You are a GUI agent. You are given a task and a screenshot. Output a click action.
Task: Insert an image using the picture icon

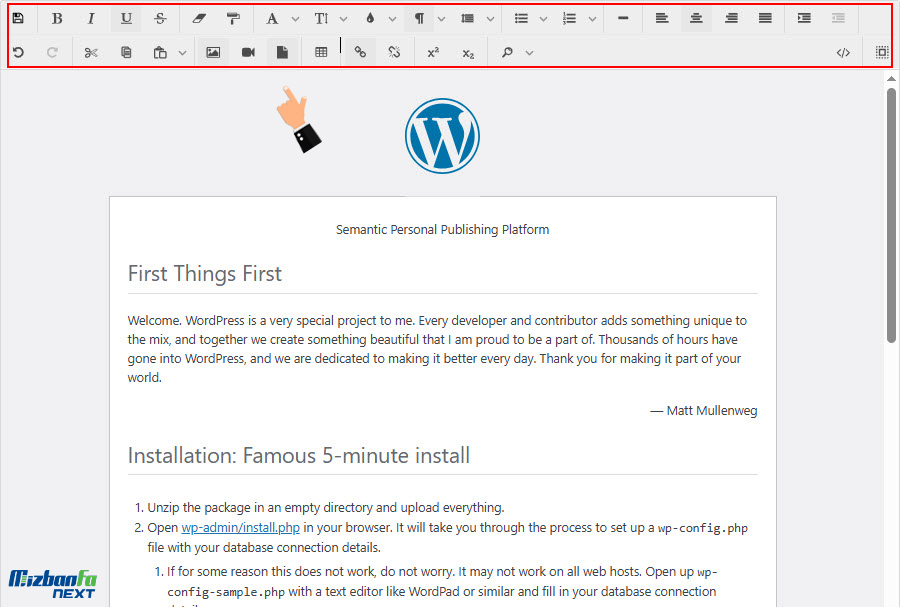(212, 52)
